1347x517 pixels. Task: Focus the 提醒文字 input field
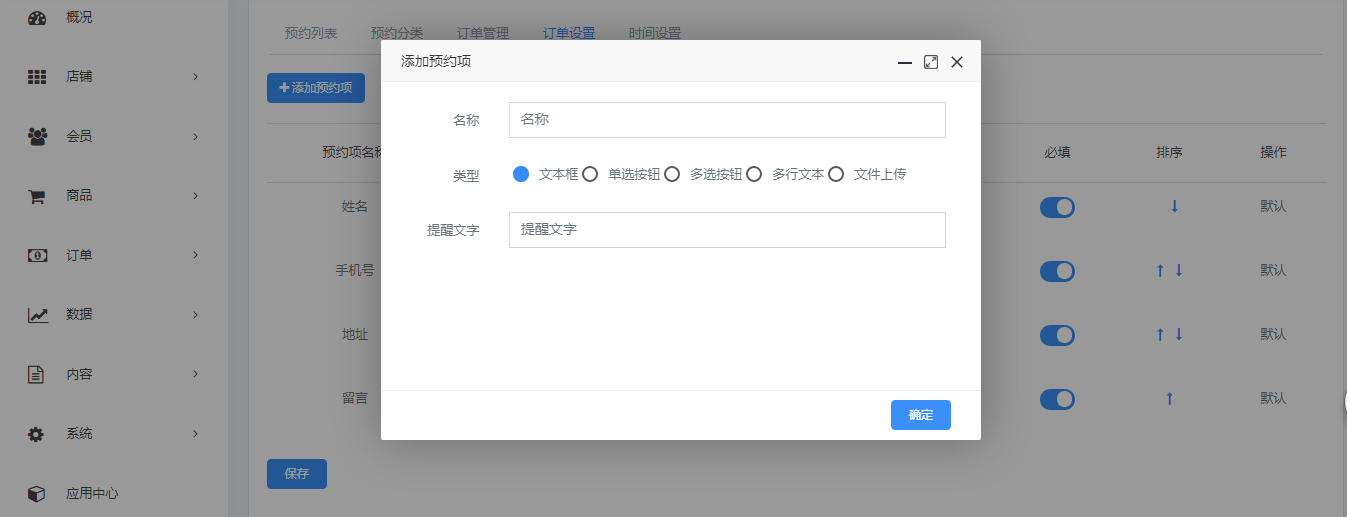click(x=727, y=230)
